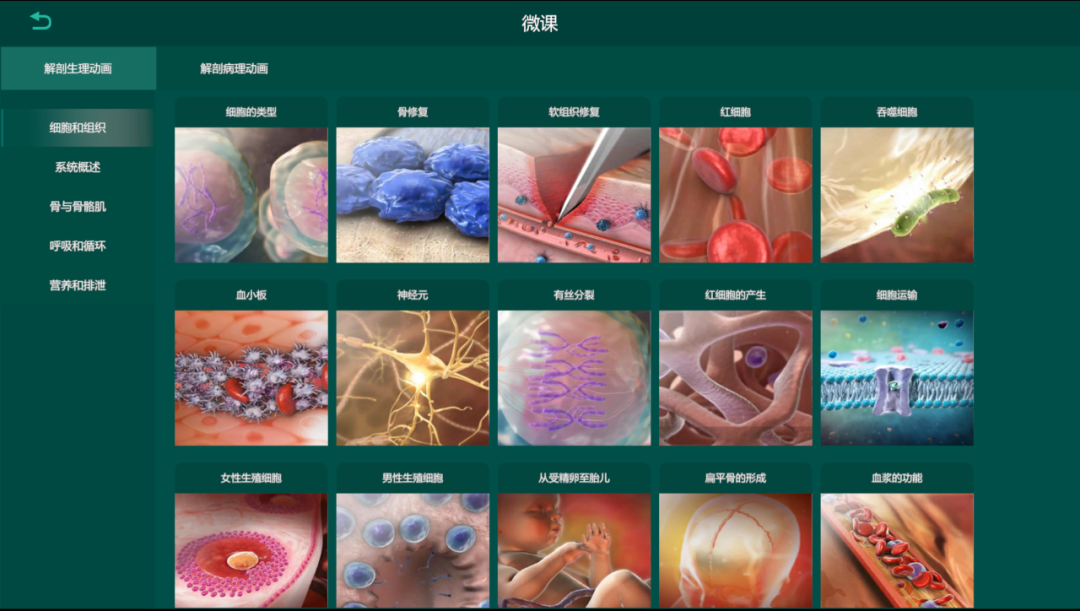This screenshot has width=1080, height=611.
Task: Click the 扁平骨的形成 skull thumbnail
Action: (x=736, y=550)
